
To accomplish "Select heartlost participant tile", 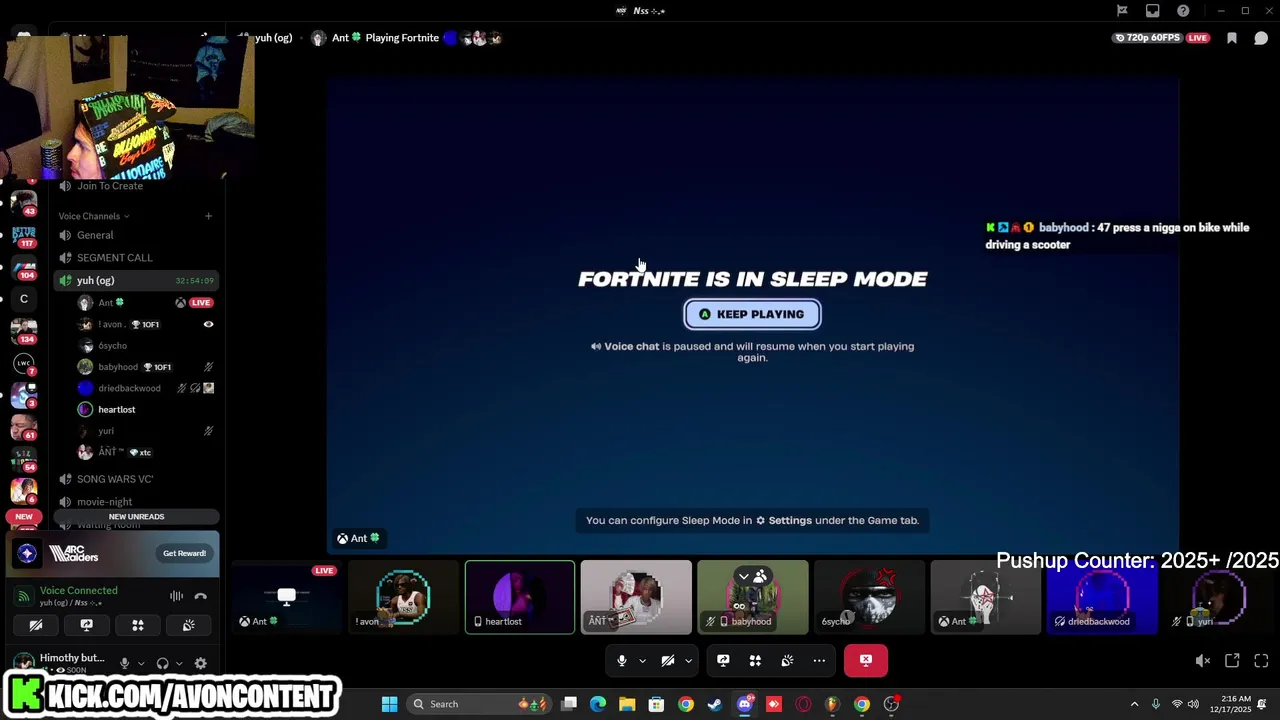I will (x=520, y=597).
